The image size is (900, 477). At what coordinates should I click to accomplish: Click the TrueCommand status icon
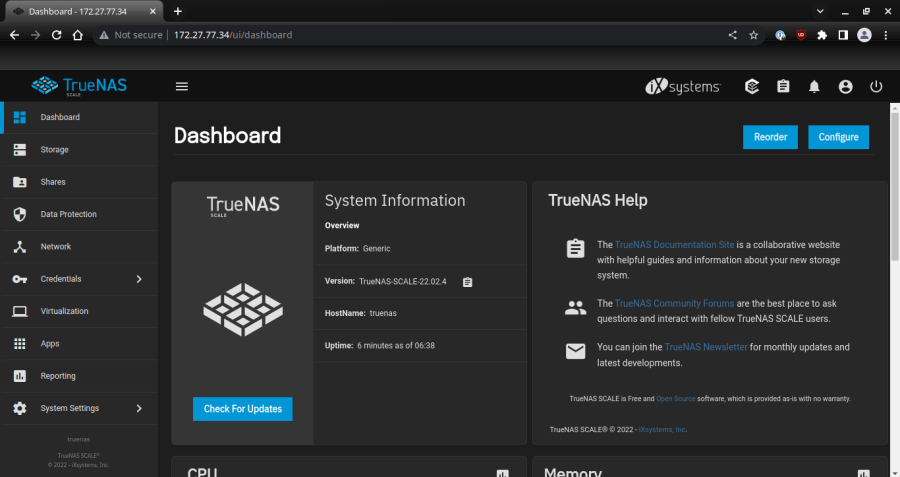tap(752, 87)
